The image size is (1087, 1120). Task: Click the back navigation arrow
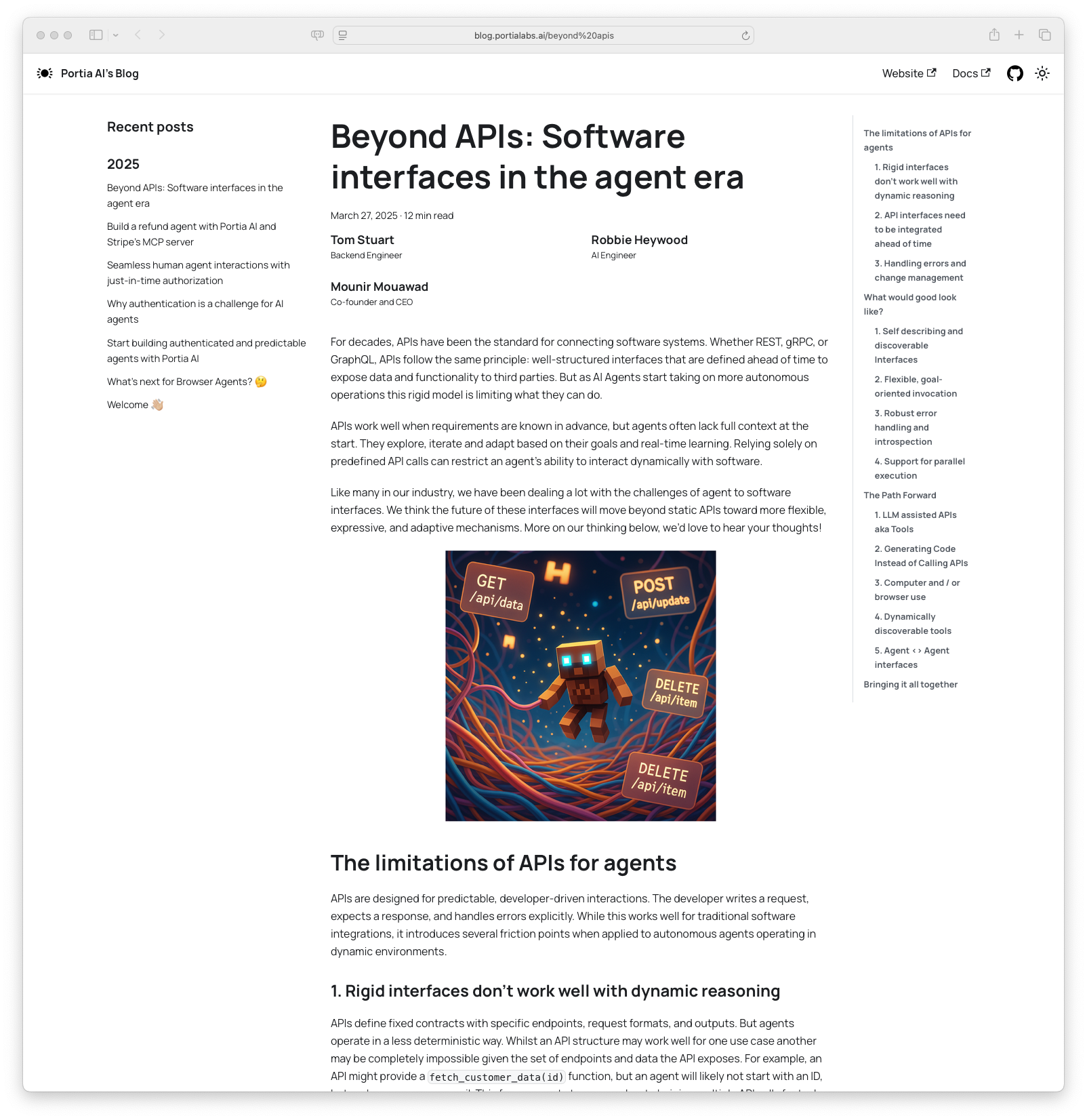point(138,34)
